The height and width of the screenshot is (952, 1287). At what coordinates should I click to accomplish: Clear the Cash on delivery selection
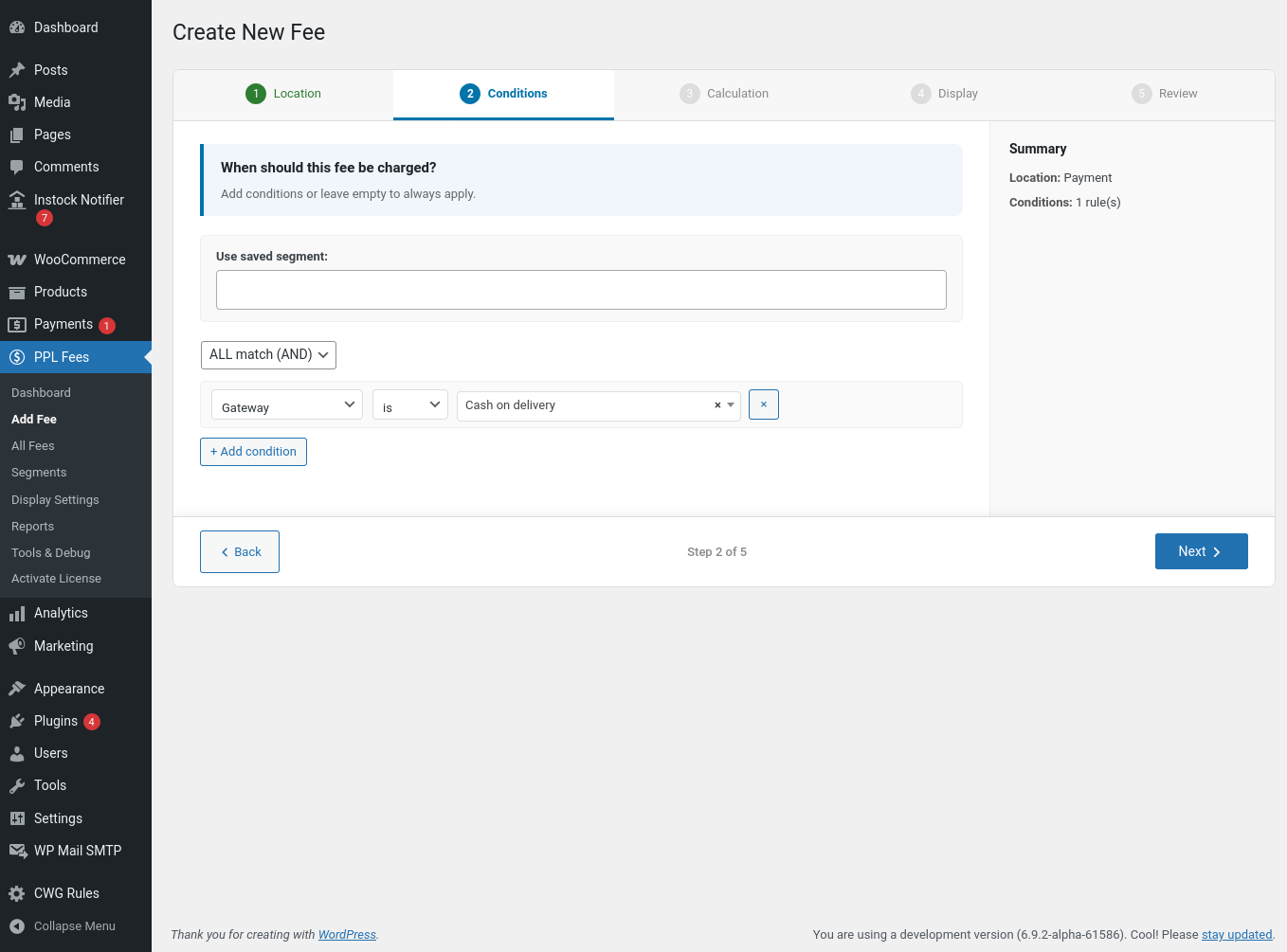tap(717, 405)
